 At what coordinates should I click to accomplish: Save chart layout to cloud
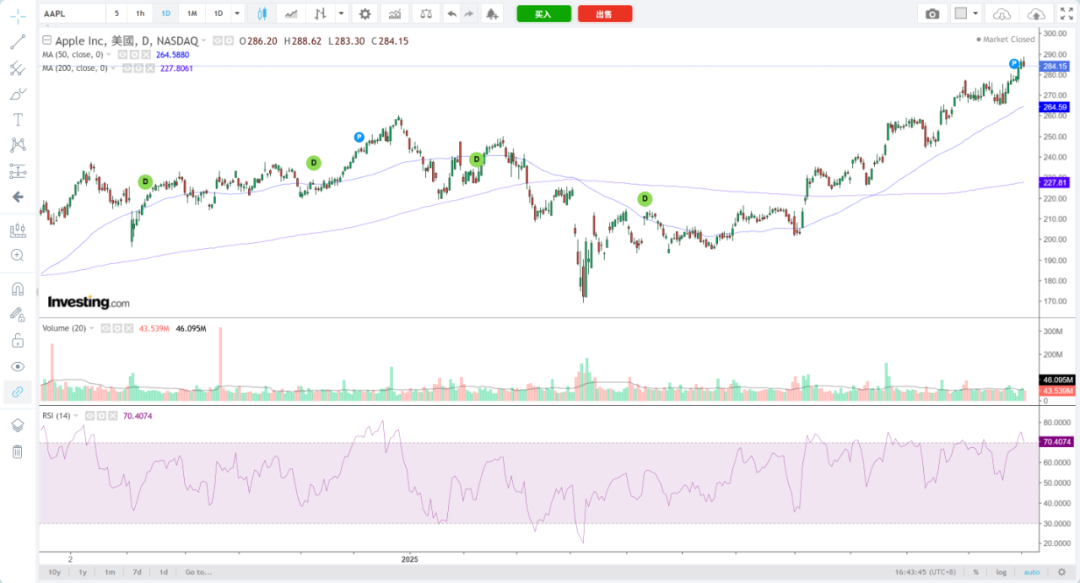(1035, 14)
